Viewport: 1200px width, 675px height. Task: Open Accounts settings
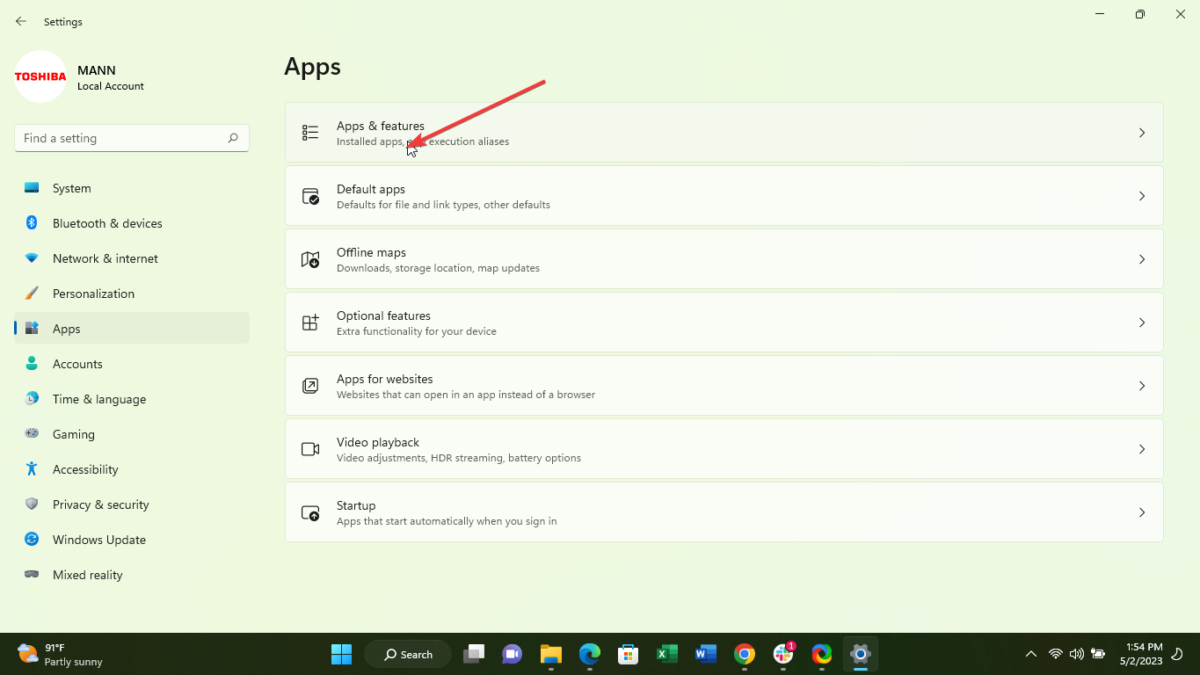(132, 364)
